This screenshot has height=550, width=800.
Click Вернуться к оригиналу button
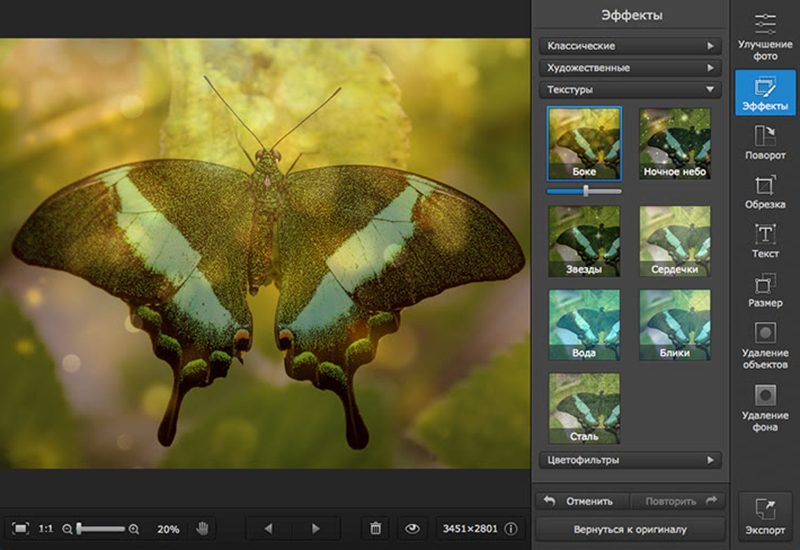tap(630, 528)
